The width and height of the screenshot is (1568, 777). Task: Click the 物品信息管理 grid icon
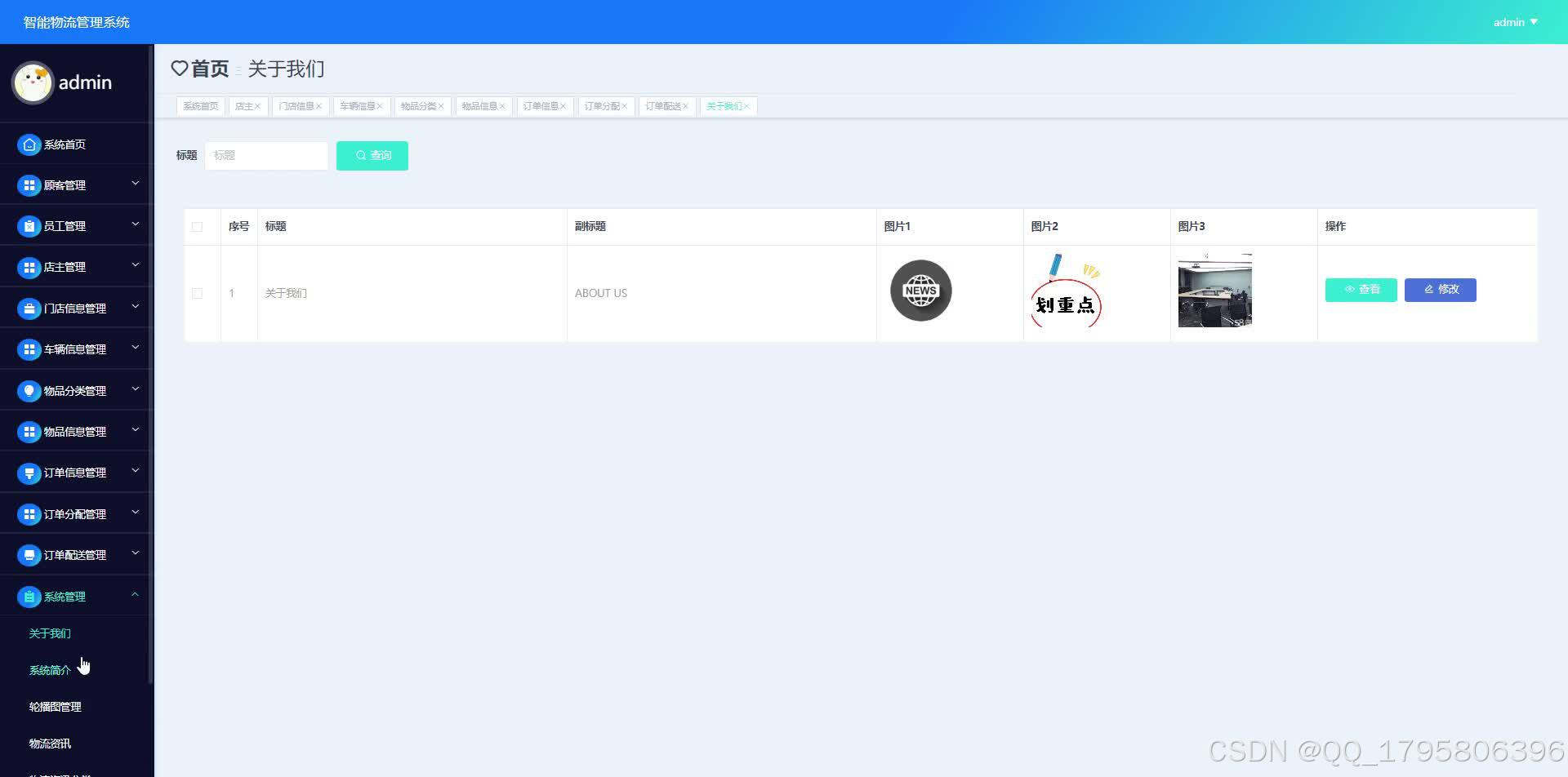pos(29,432)
